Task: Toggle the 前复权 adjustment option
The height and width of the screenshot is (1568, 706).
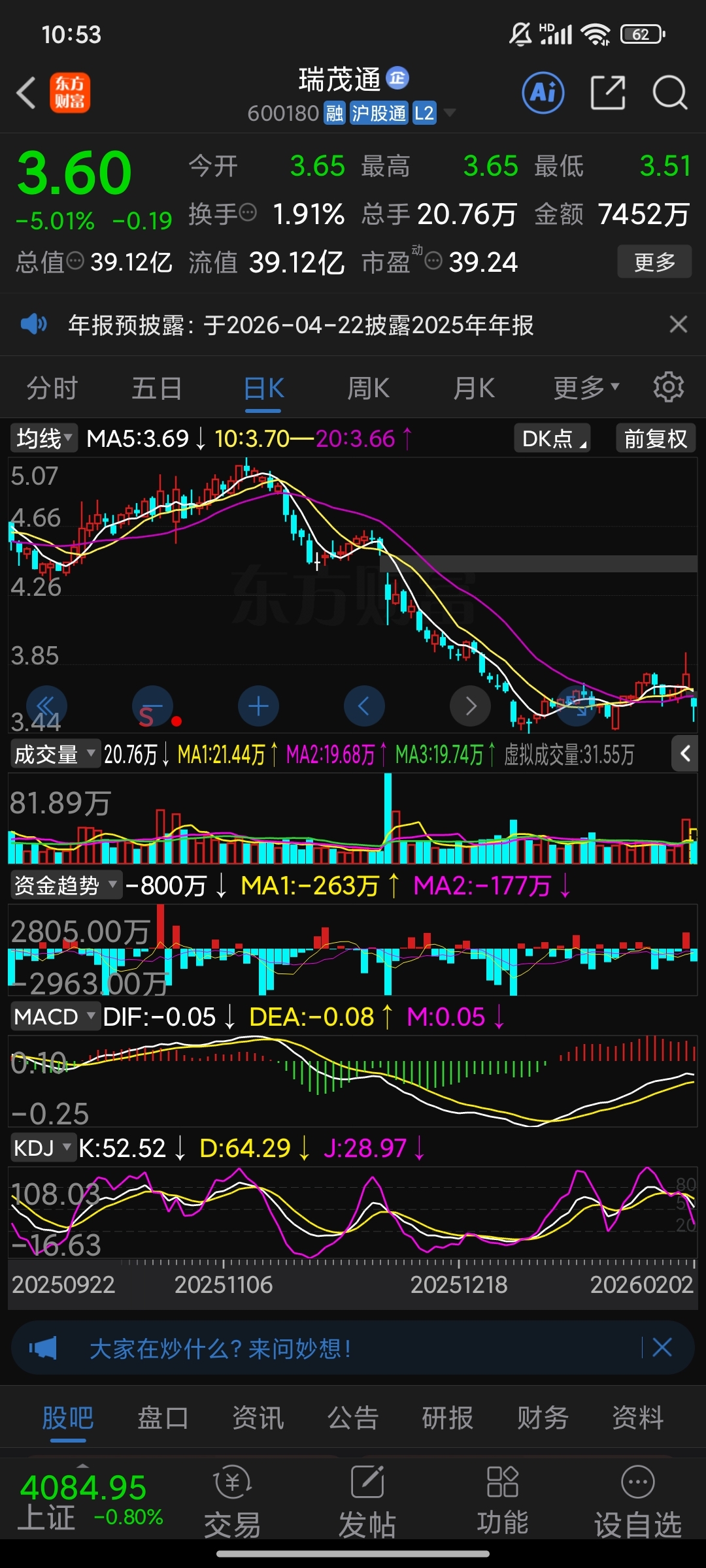Action: click(x=656, y=438)
